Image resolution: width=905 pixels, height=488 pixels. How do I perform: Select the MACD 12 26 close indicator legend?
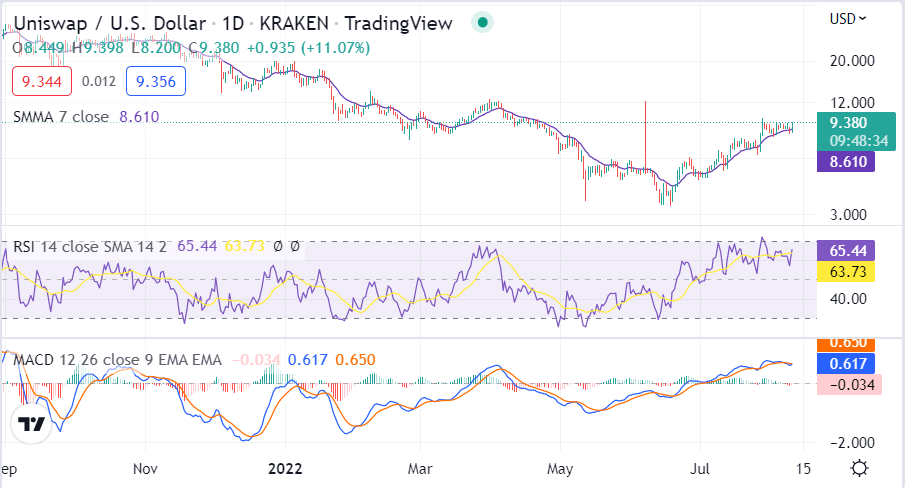pos(117,360)
